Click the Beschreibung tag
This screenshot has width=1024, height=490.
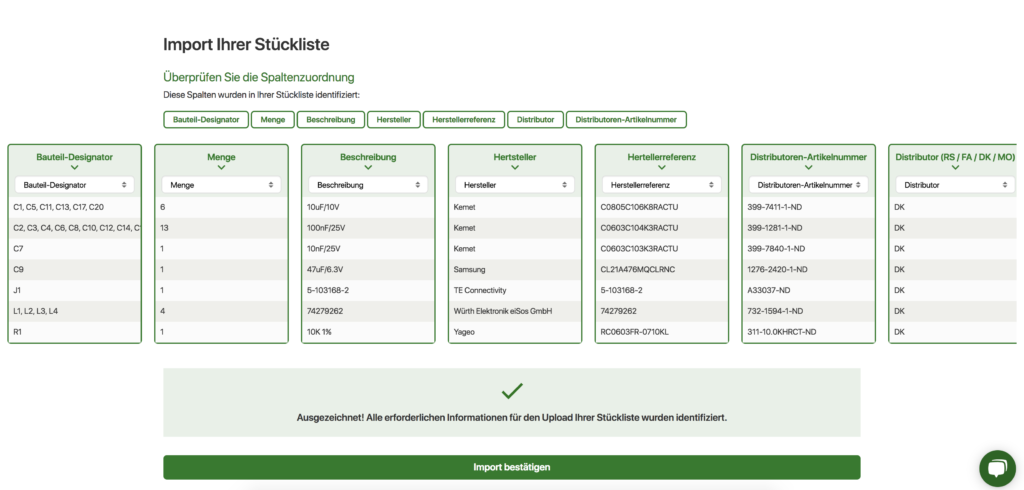coord(330,120)
